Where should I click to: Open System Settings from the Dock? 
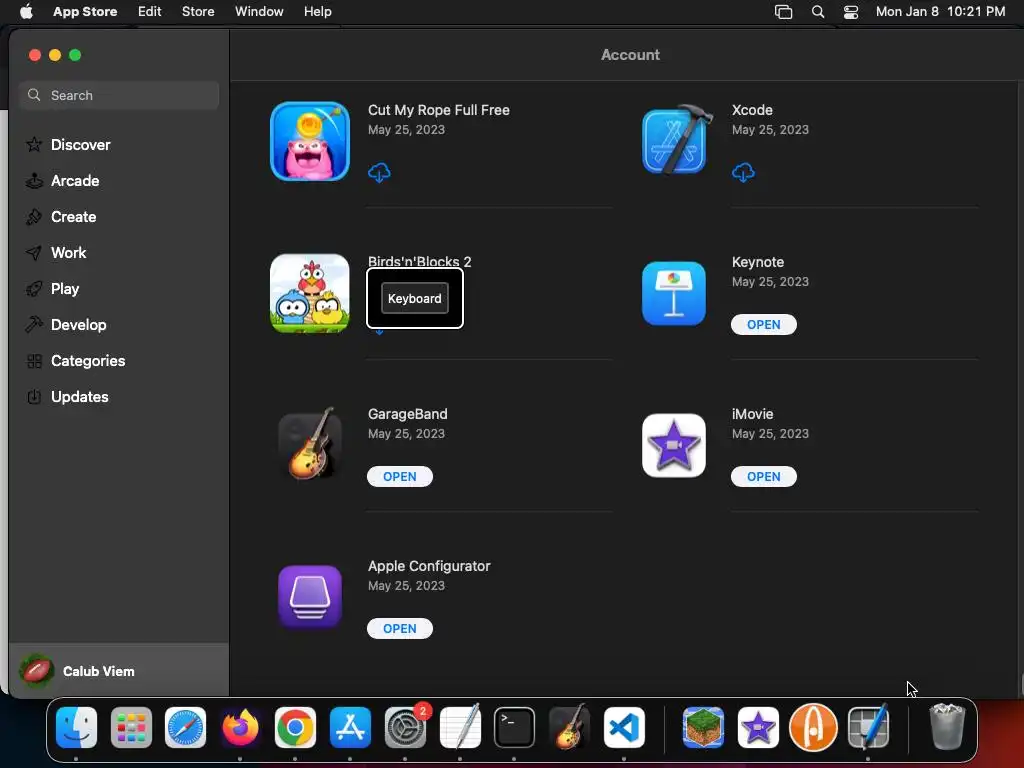(x=406, y=728)
